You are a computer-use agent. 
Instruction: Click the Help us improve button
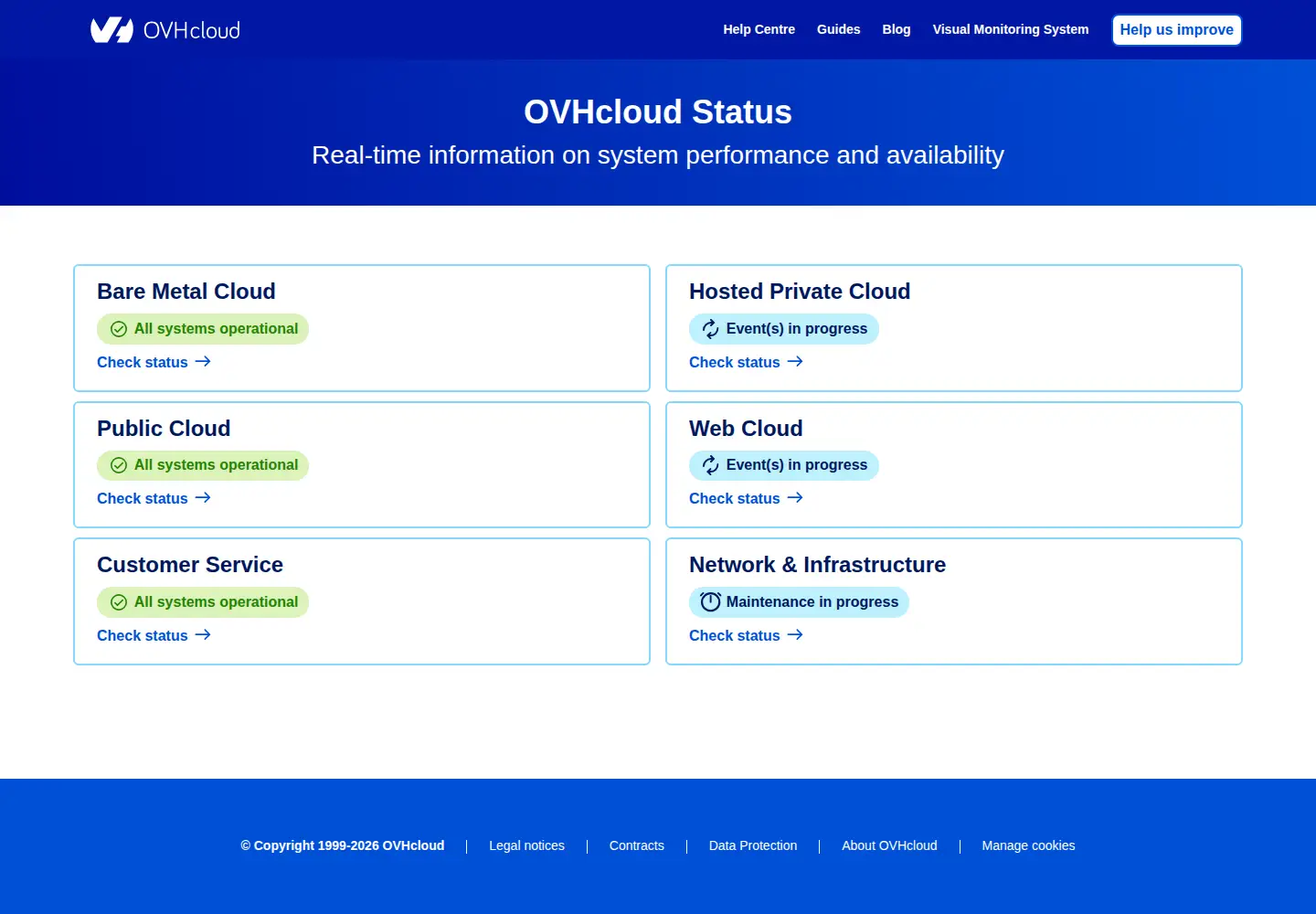[x=1177, y=30]
